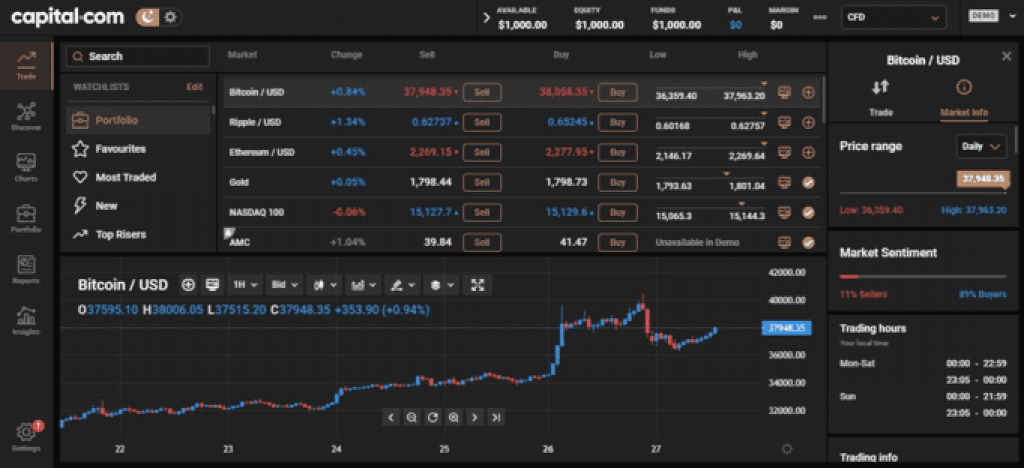Screen dimensions: 1024x468
Task: Click Buy for AMC
Action: point(618,242)
